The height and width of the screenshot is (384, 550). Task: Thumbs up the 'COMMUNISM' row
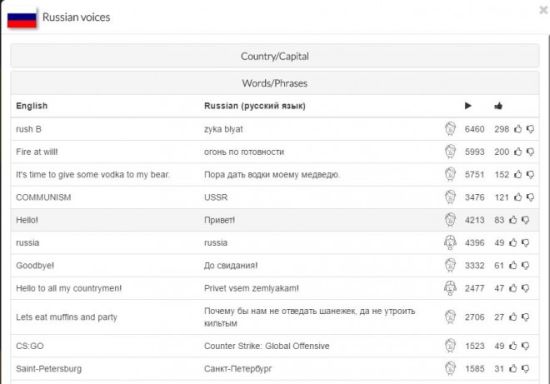click(x=518, y=197)
